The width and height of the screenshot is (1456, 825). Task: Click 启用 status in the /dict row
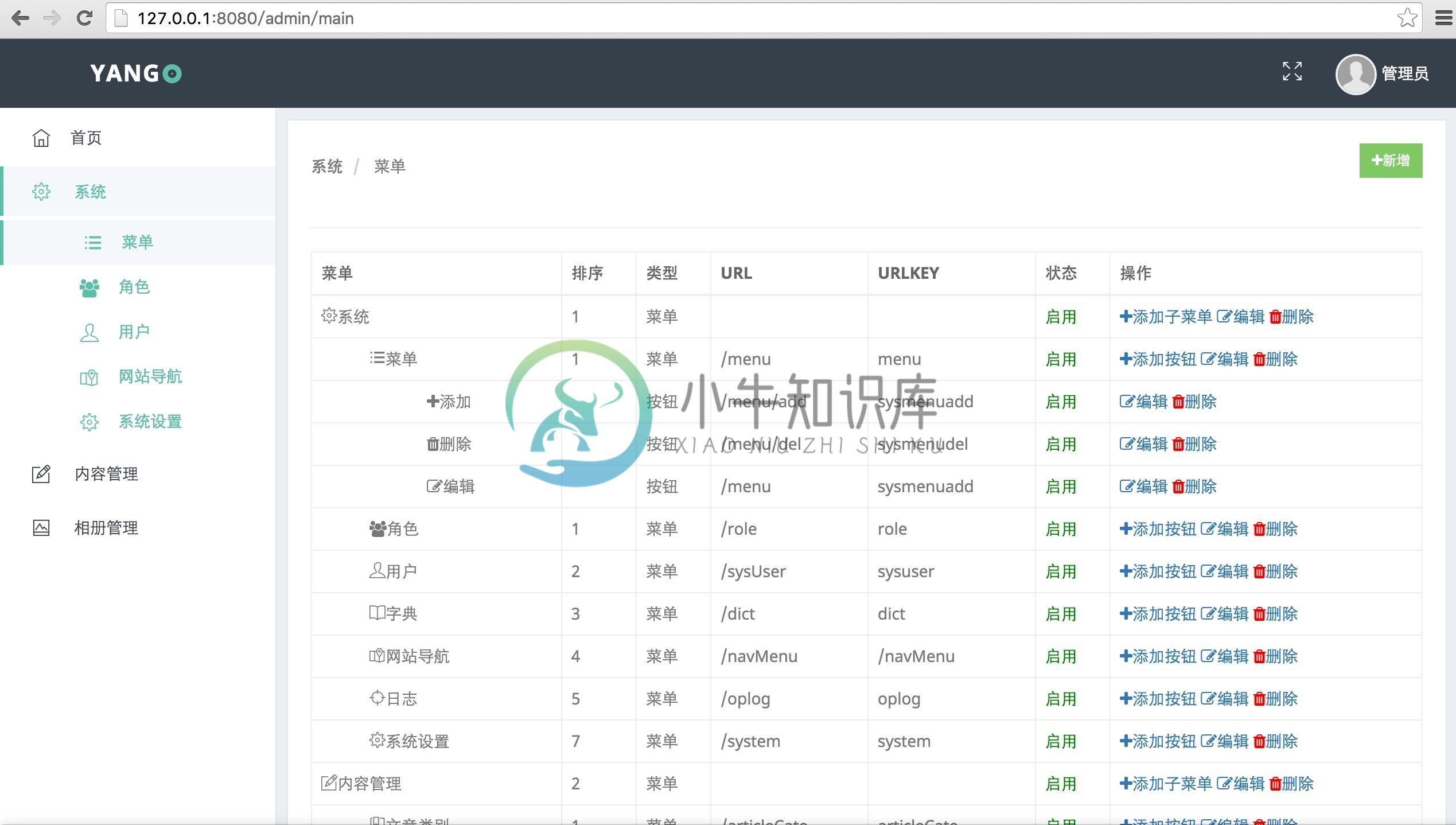point(1061,614)
